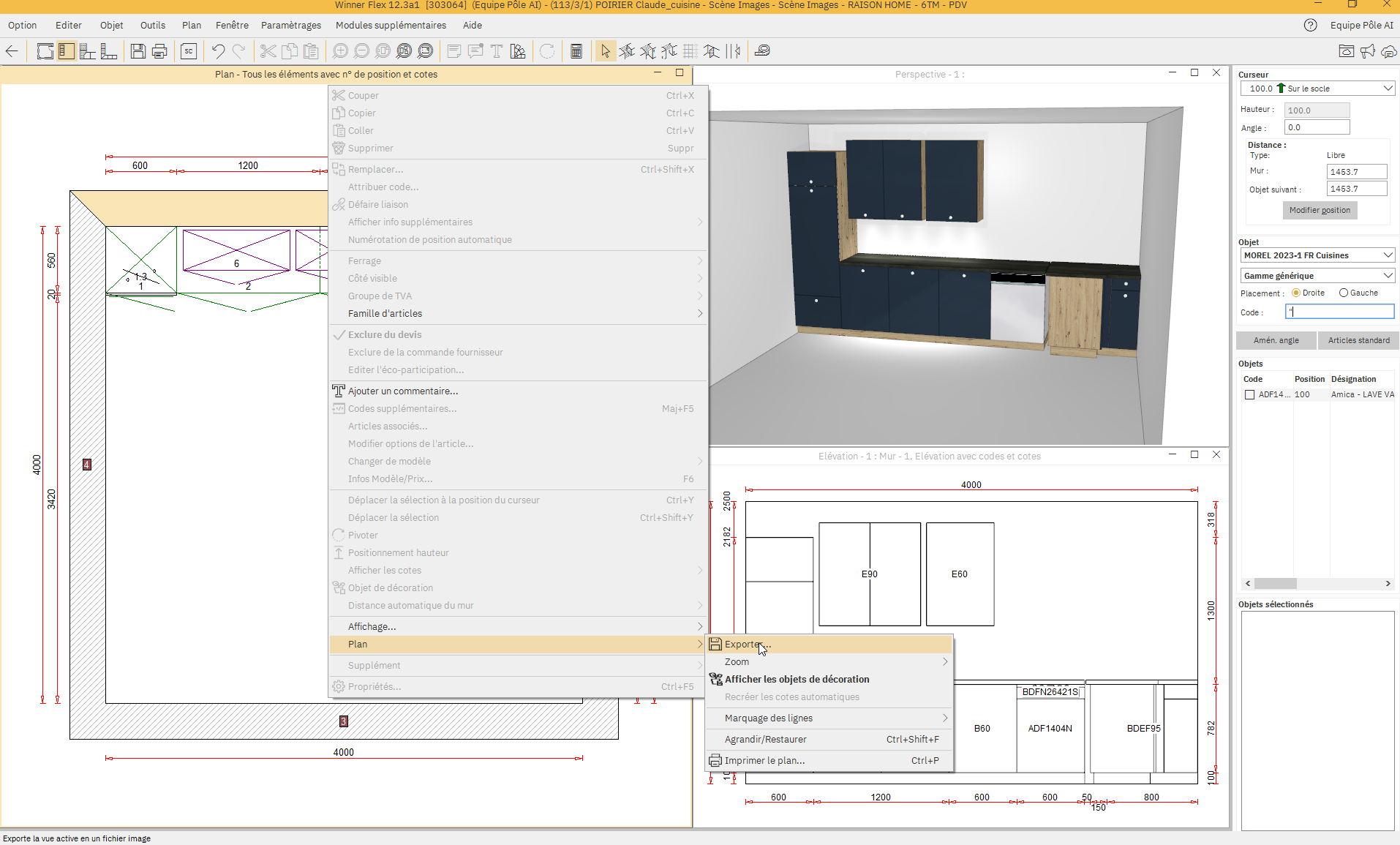Choose Exporter in the Plan submenu
The height and width of the screenshot is (845, 1400).
click(748, 645)
